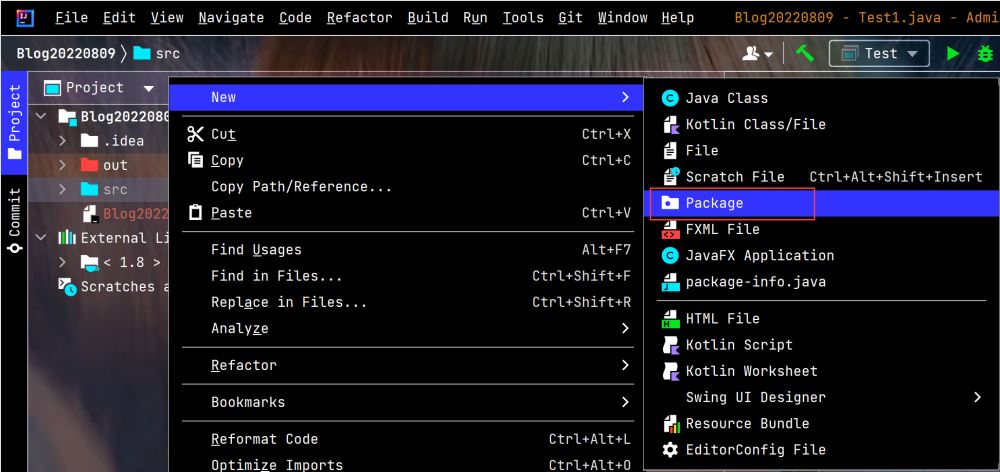Expand the out folder tree node
The height and width of the screenshot is (472, 1000).
point(62,165)
